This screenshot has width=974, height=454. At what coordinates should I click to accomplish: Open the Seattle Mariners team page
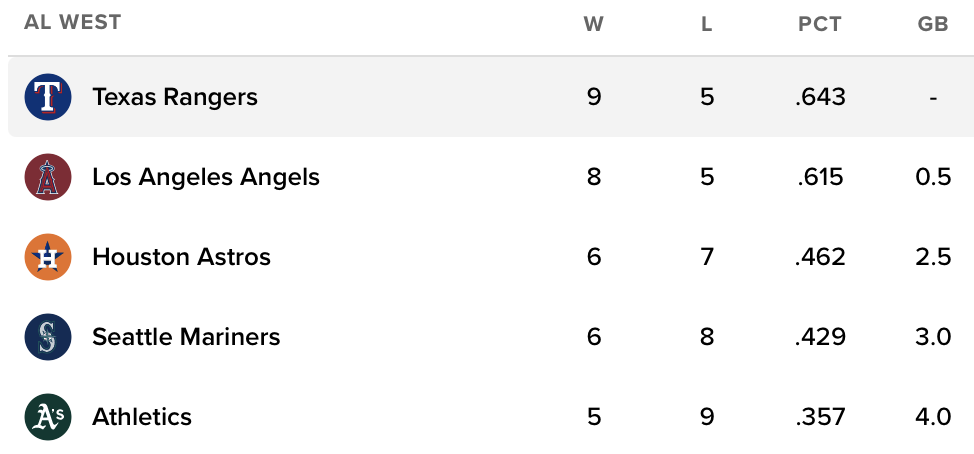point(186,337)
